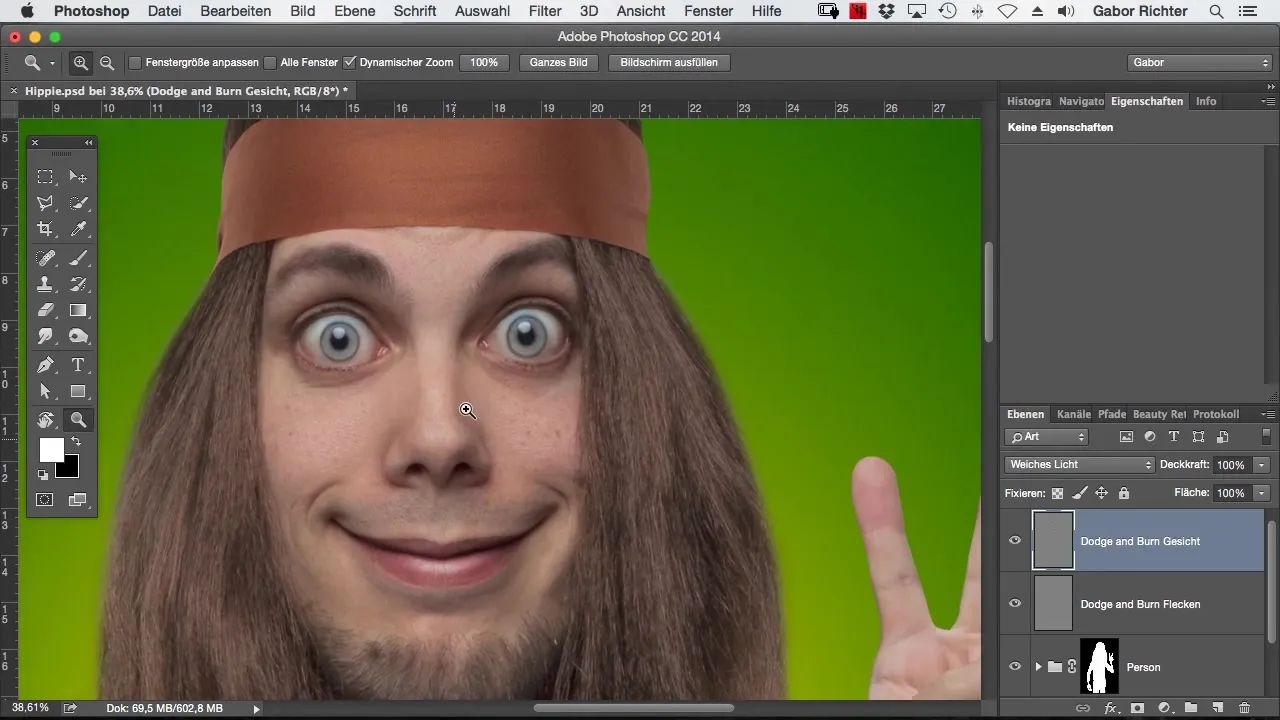Click Zoom In mode in options bar

(x=82, y=62)
